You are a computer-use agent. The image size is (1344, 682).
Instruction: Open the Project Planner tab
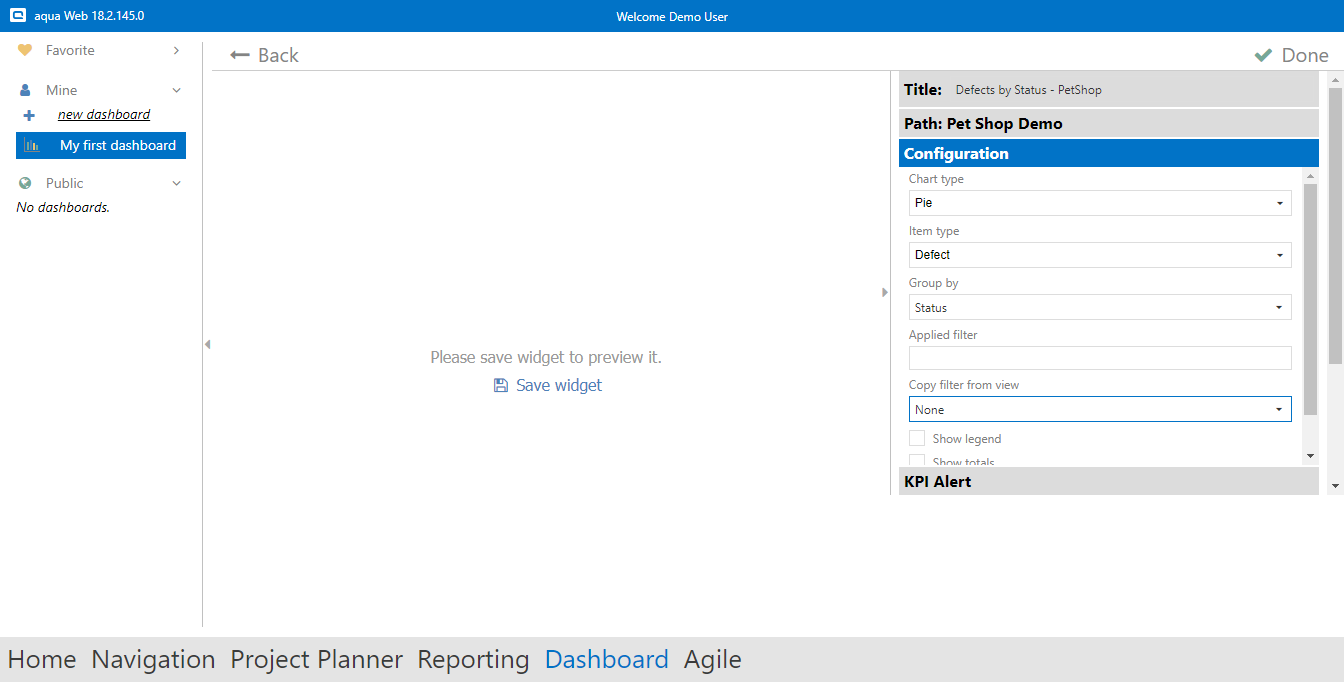316,659
